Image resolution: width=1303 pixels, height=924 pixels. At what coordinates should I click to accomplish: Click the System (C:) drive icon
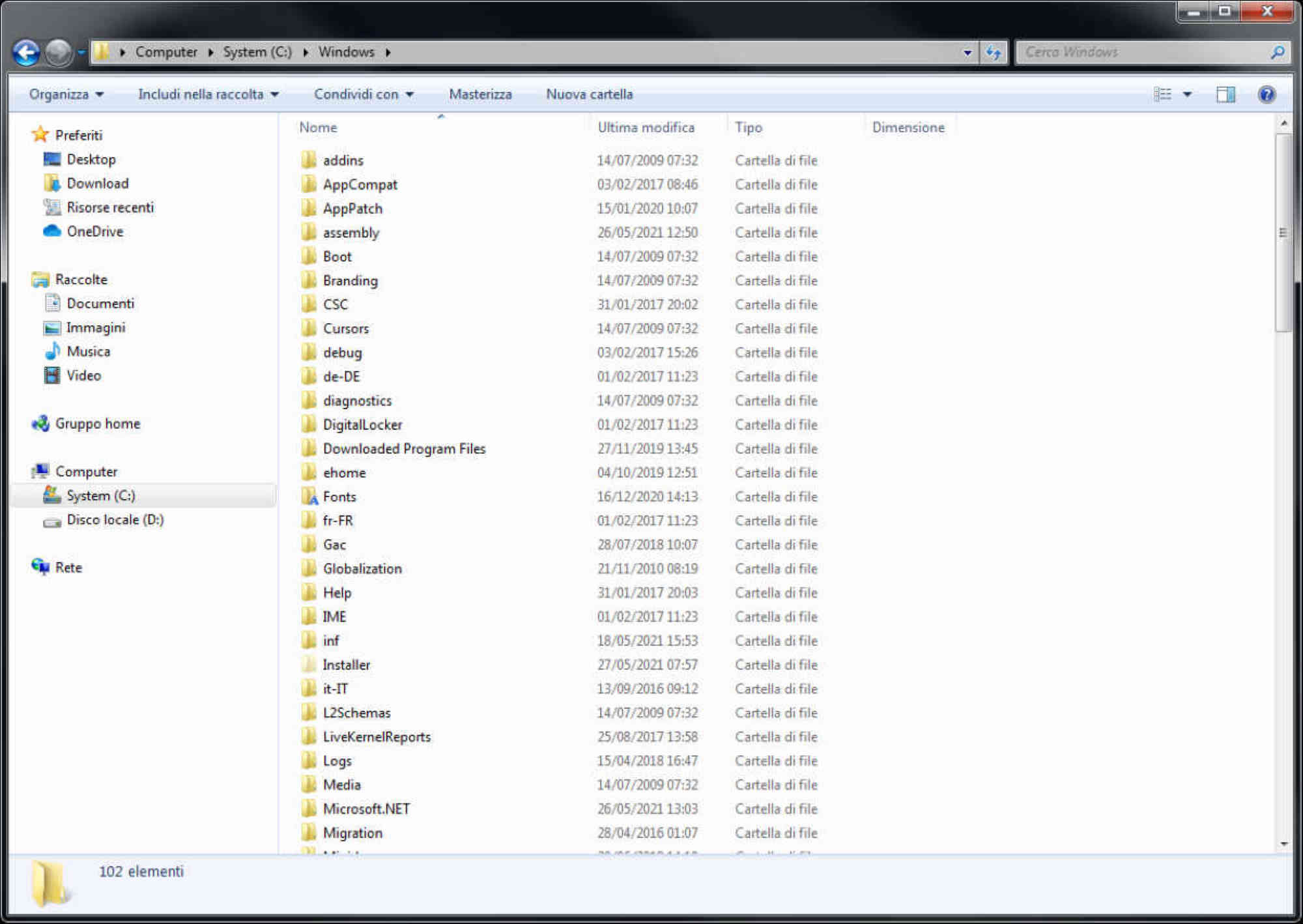click(51, 495)
